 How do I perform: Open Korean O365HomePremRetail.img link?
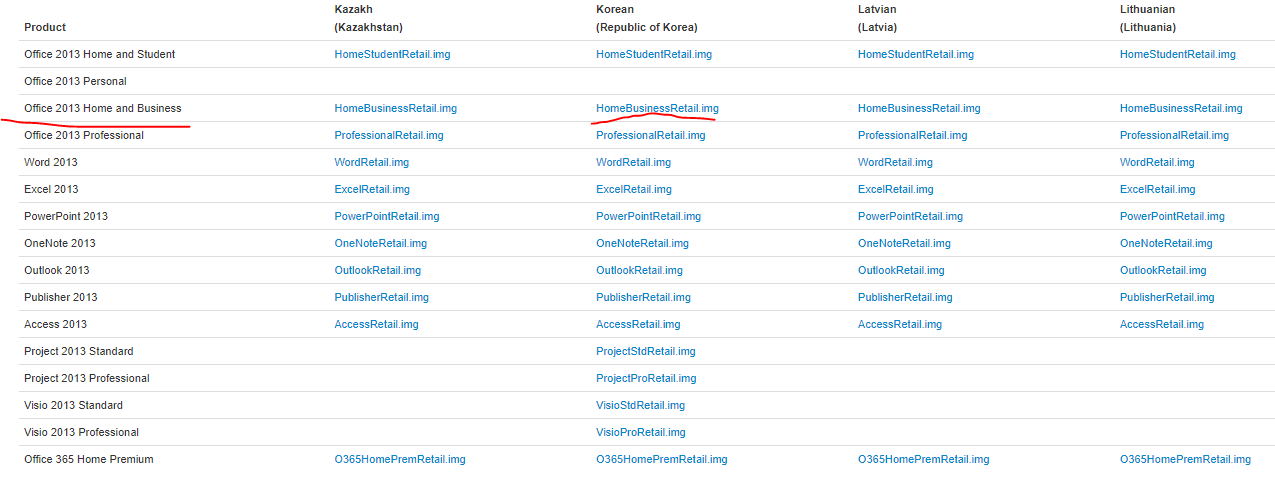click(662, 459)
